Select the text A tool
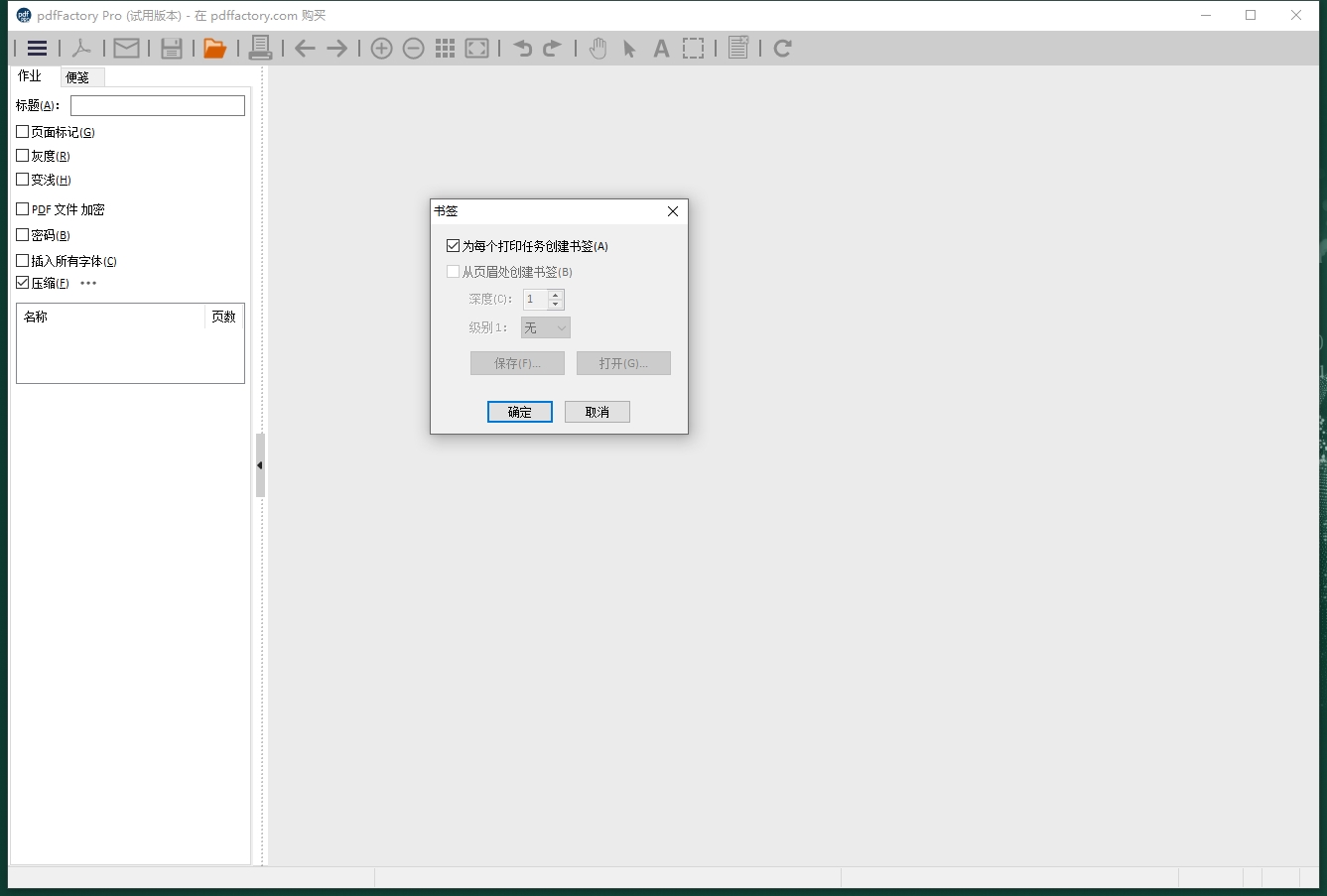 click(x=661, y=48)
